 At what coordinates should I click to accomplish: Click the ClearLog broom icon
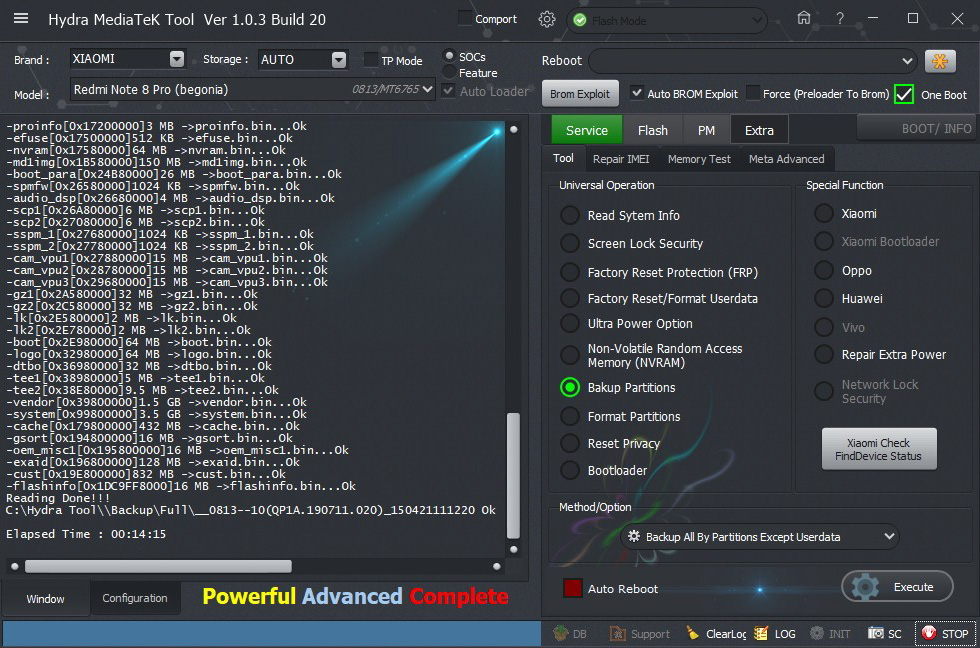click(x=692, y=633)
